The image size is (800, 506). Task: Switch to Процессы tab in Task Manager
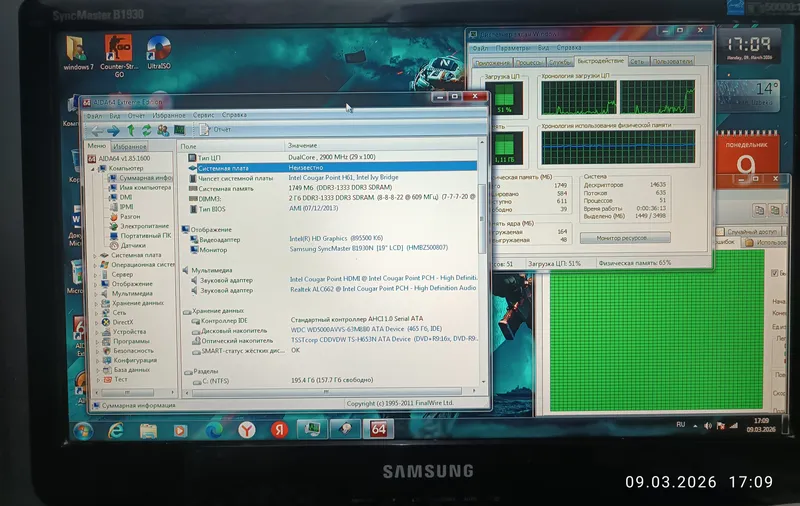tap(529, 62)
